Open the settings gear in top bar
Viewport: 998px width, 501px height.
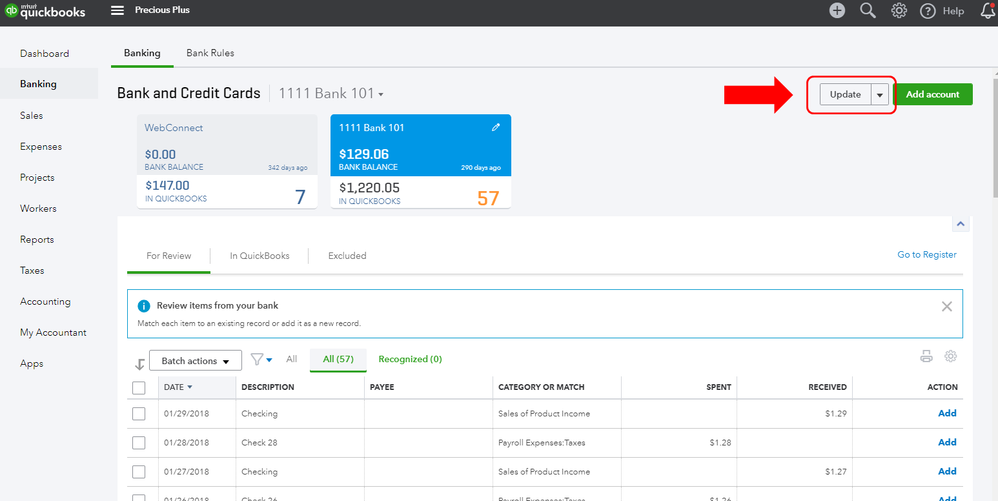pos(899,10)
